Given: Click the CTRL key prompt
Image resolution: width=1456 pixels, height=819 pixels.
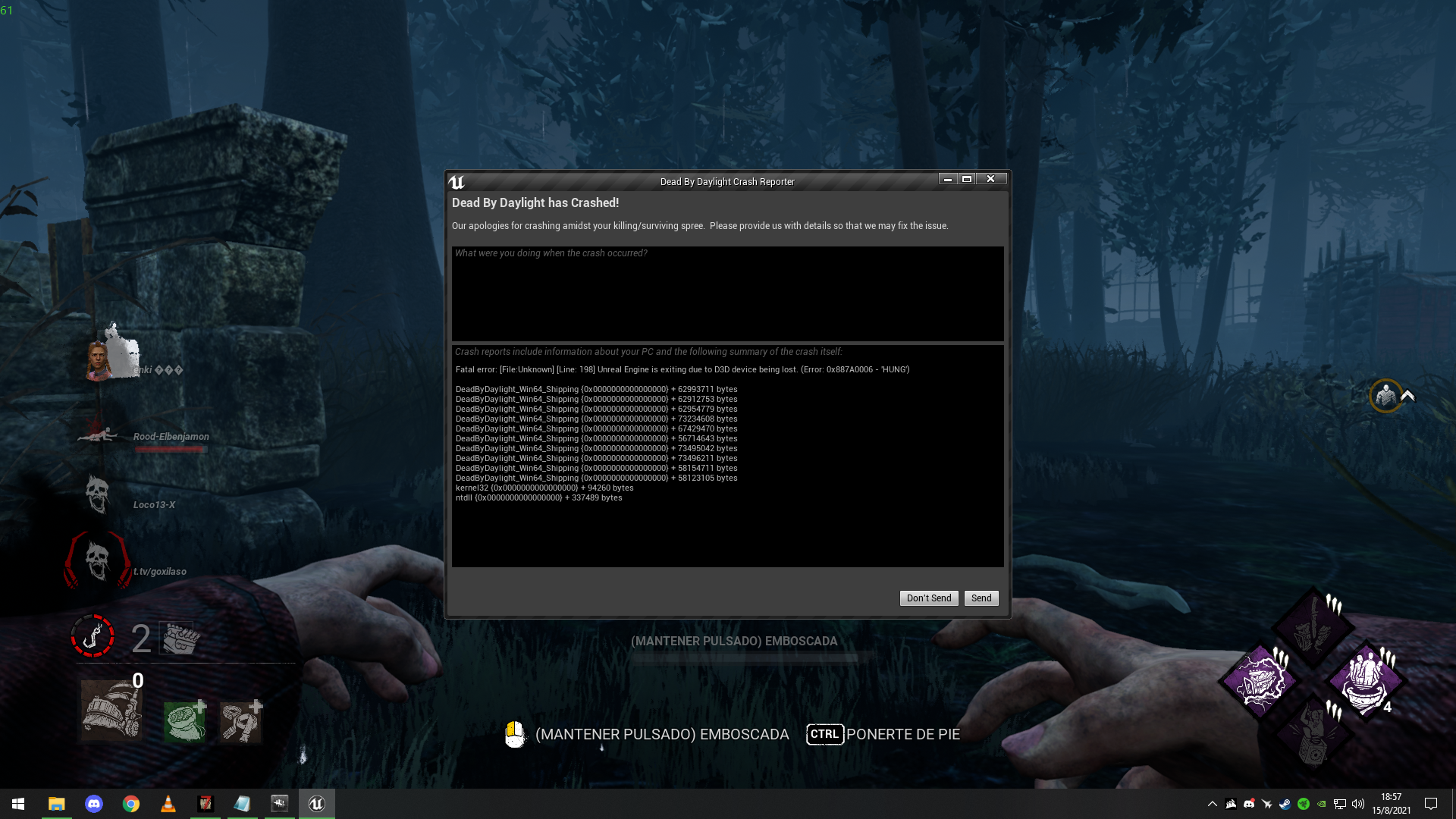Looking at the screenshot, I should (x=824, y=734).
